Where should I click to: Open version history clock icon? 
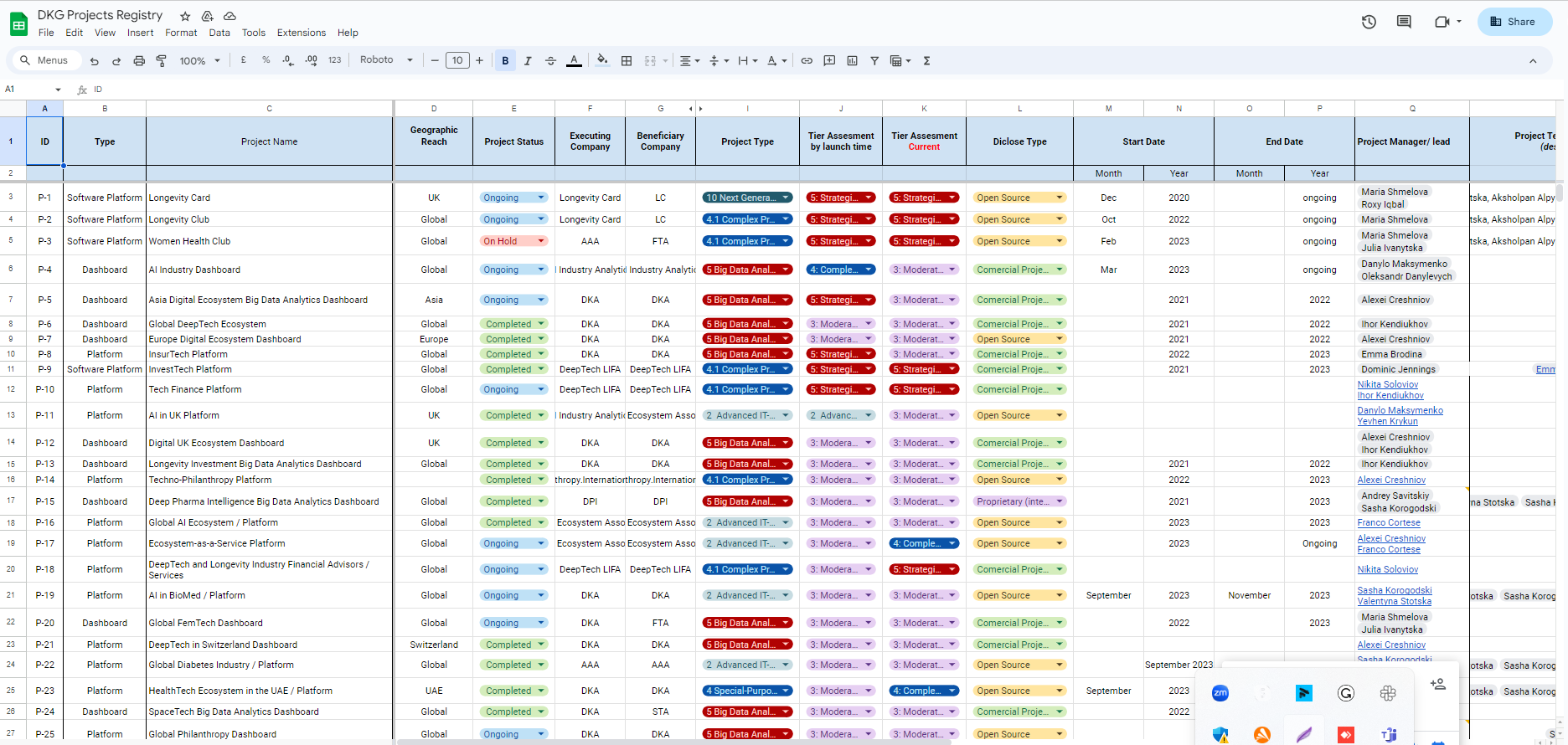coord(1369,22)
